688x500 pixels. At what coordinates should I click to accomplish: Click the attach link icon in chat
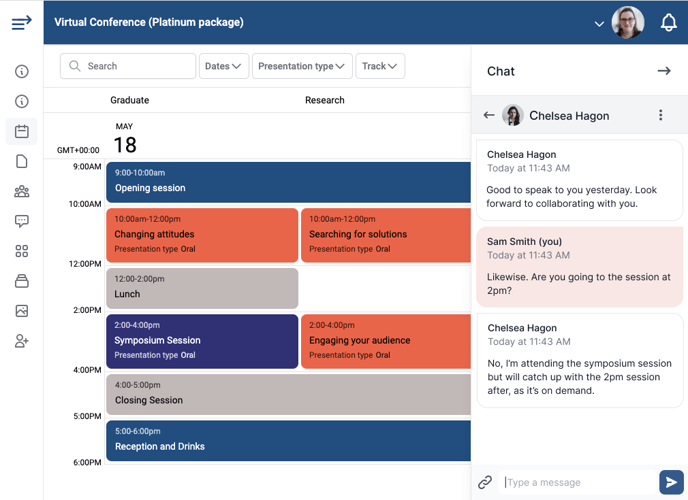(x=485, y=482)
